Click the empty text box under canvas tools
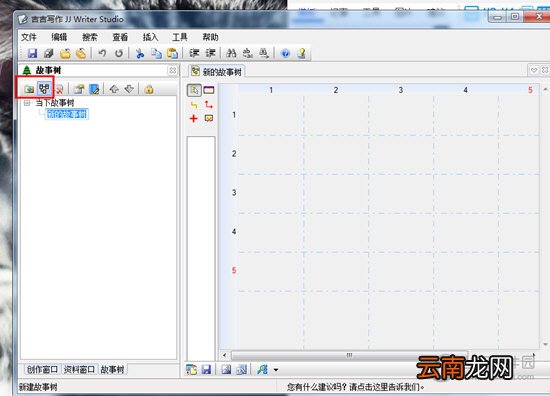 [x=201, y=248]
